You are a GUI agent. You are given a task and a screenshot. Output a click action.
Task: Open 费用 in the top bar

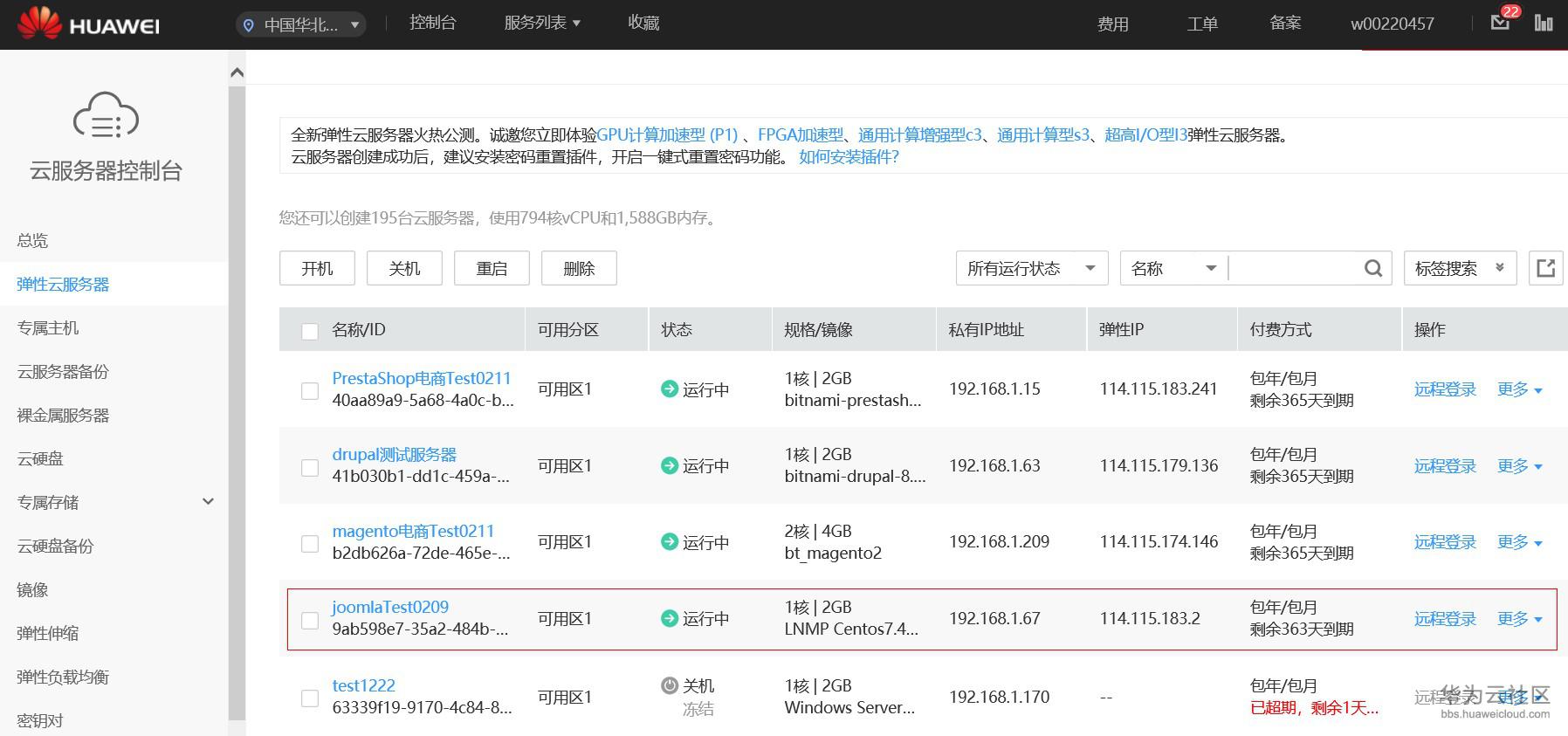[1113, 24]
